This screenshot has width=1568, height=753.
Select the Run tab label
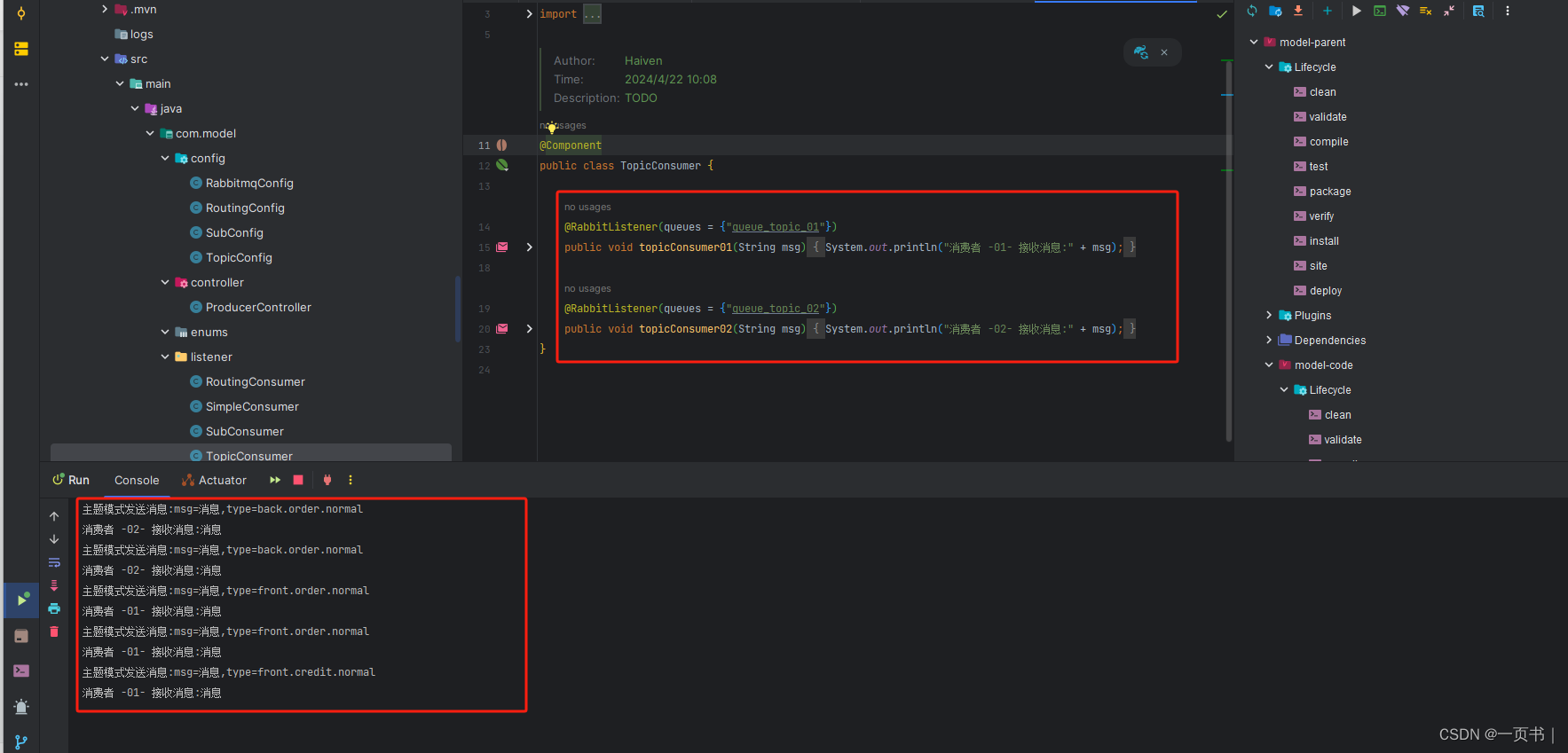point(71,480)
